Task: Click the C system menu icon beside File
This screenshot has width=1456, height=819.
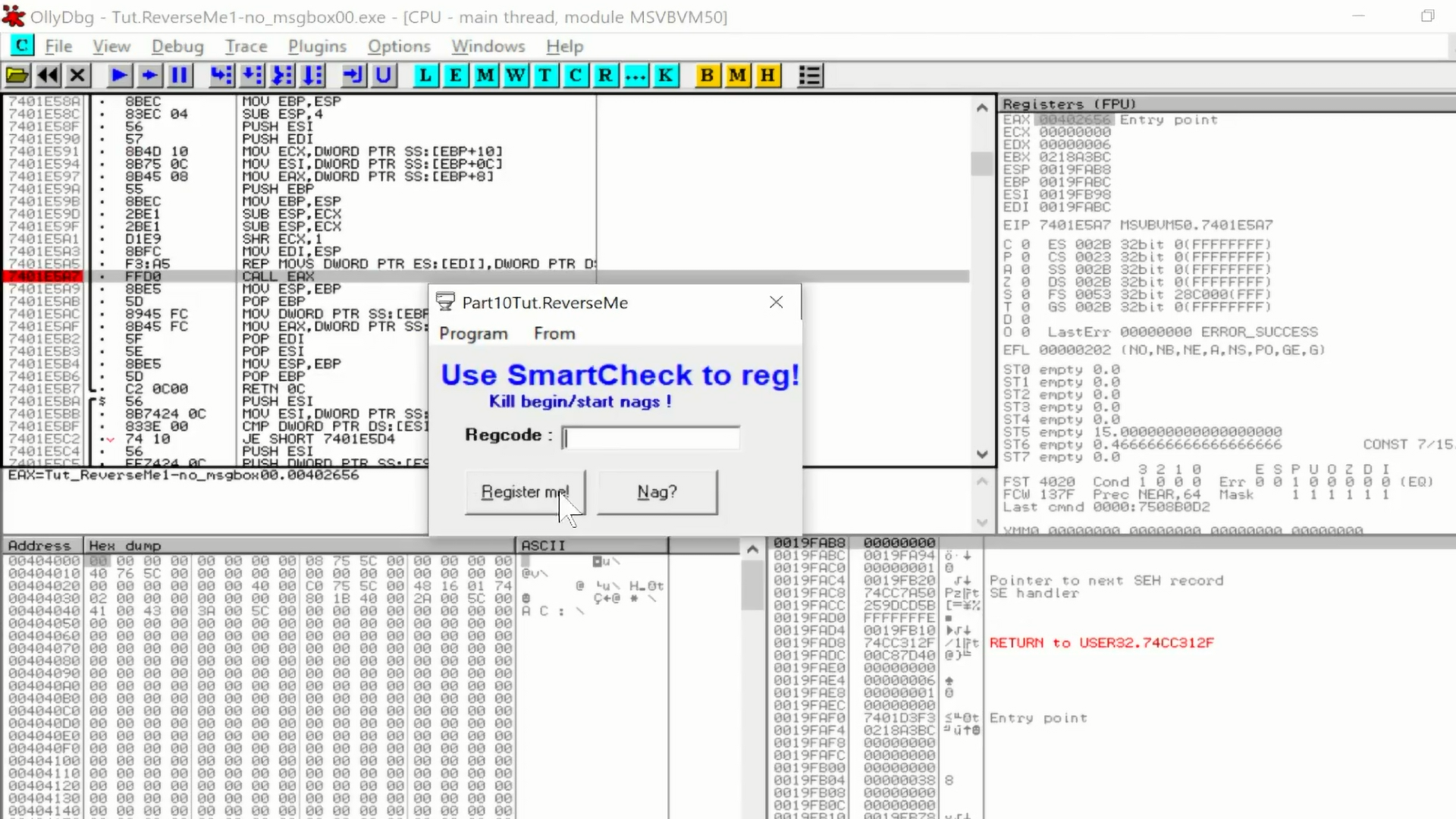Action: pos(22,45)
